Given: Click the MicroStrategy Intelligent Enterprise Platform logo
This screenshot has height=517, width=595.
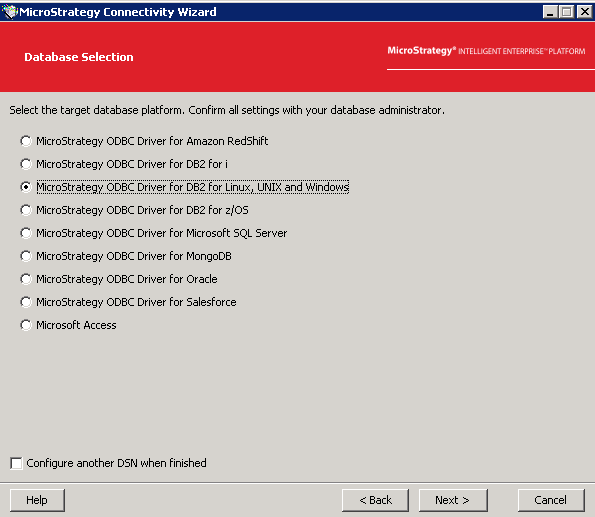Looking at the screenshot, I should click(486, 51).
